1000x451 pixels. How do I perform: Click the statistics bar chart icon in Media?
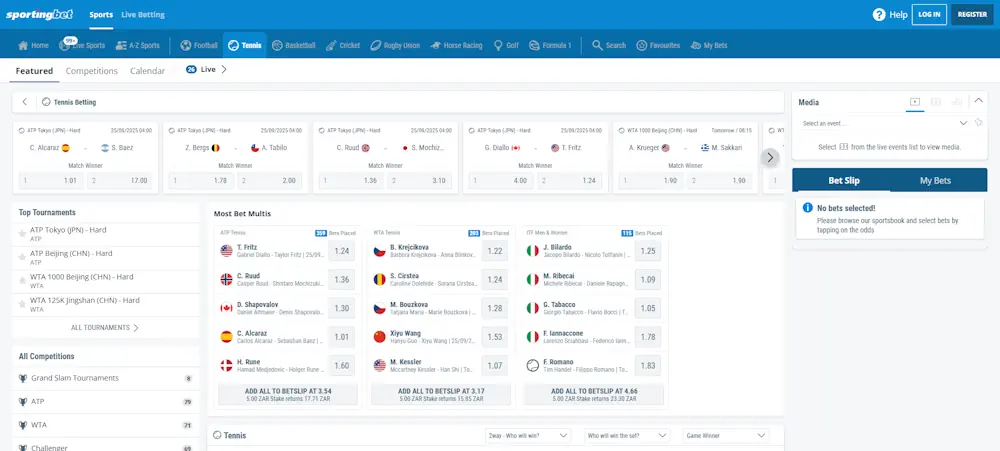tap(957, 101)
